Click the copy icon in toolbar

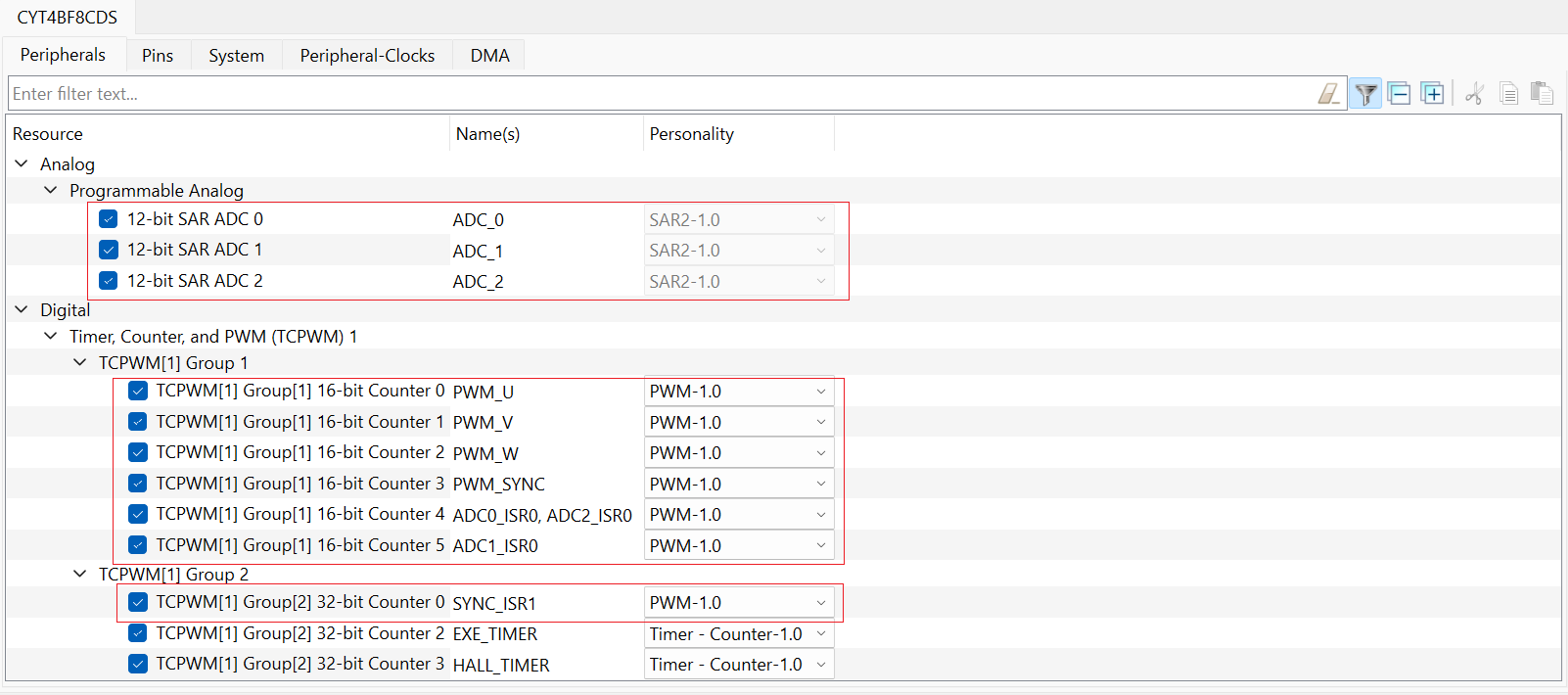coord(1508,94)
